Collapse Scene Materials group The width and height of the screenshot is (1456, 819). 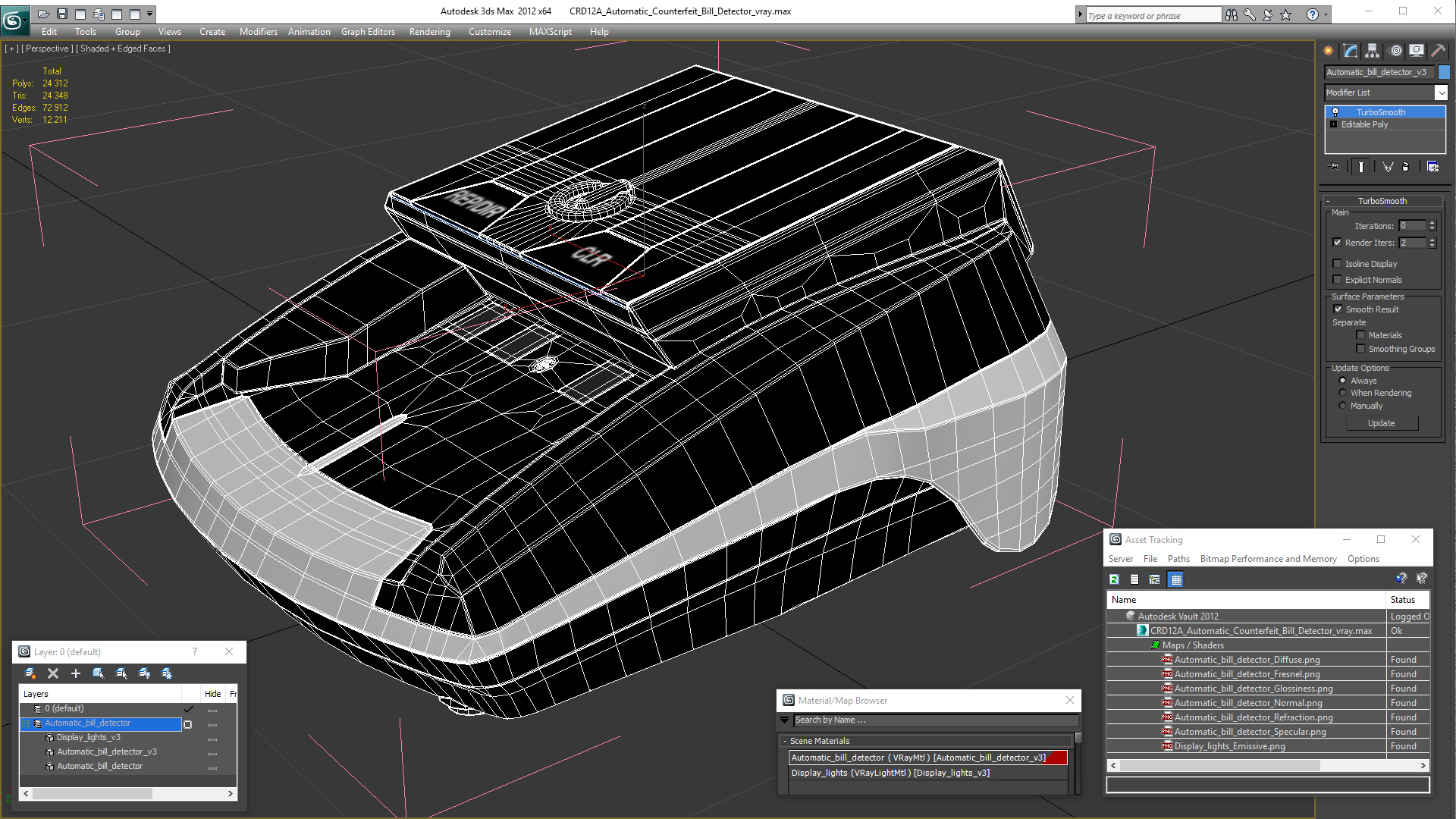[785, 741]
